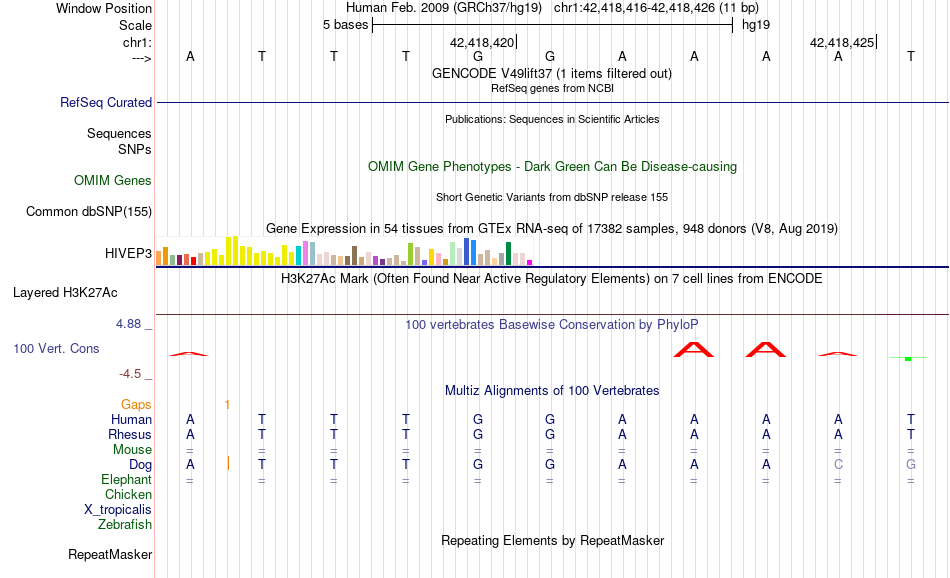This screenshot has width=950, height=578.
Task: Select the 42,418,425 coordinate marker
Action: (x=843, y=42)
